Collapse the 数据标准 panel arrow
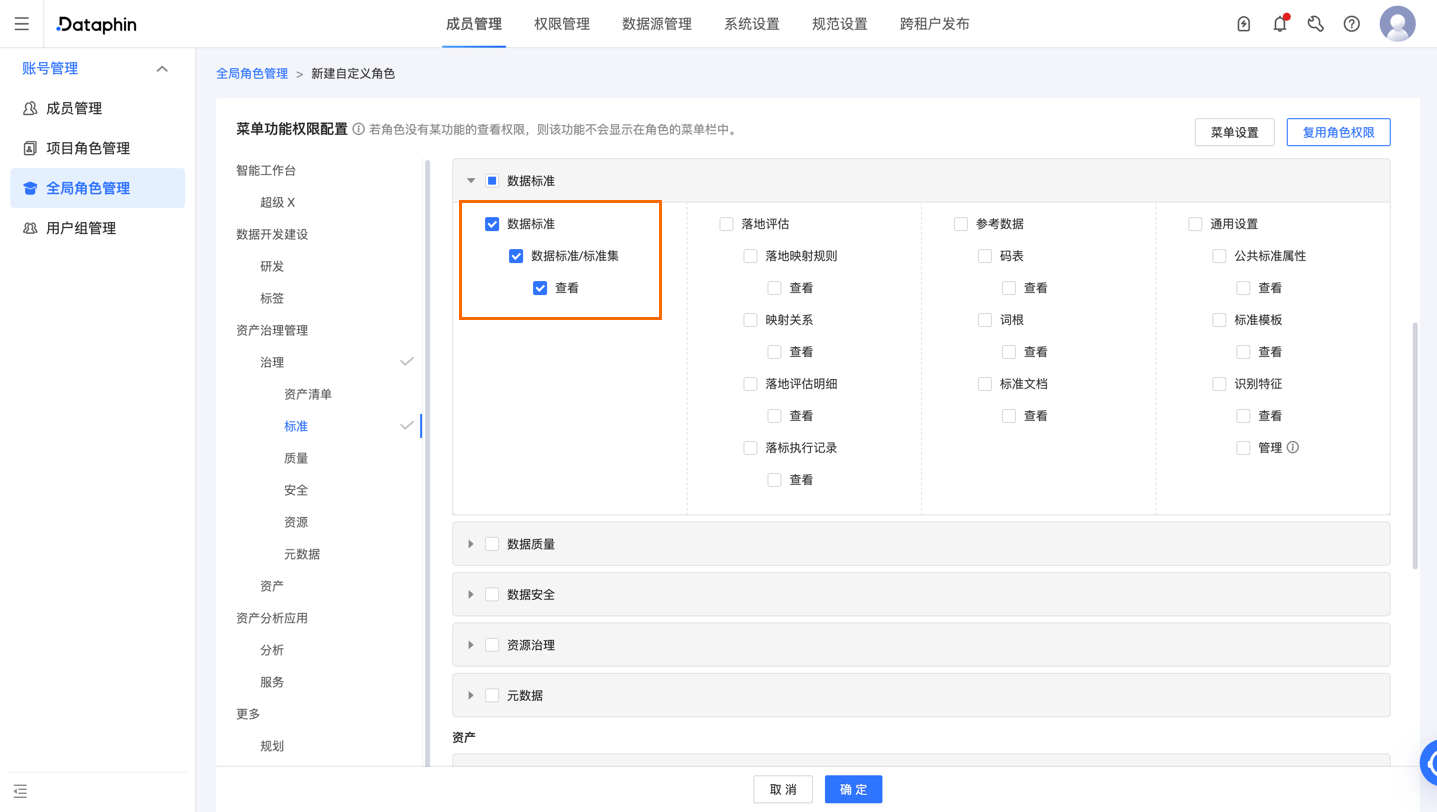The image size is (1437, 812). [x=471, y=181]
